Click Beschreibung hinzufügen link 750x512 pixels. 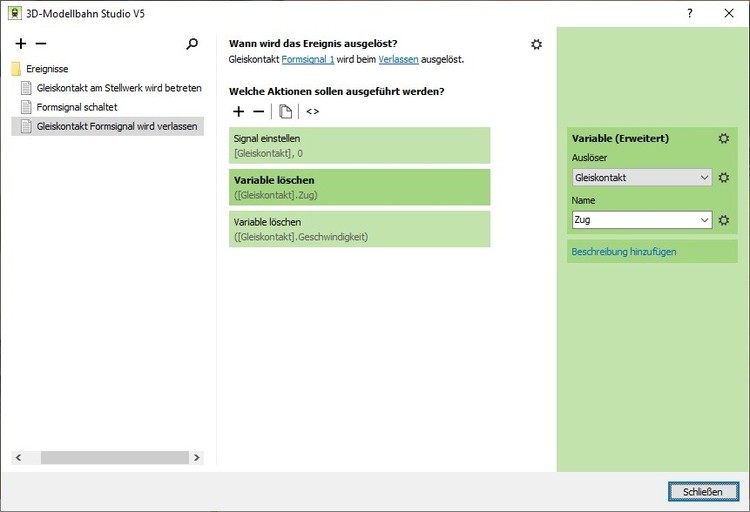(623, 252)
